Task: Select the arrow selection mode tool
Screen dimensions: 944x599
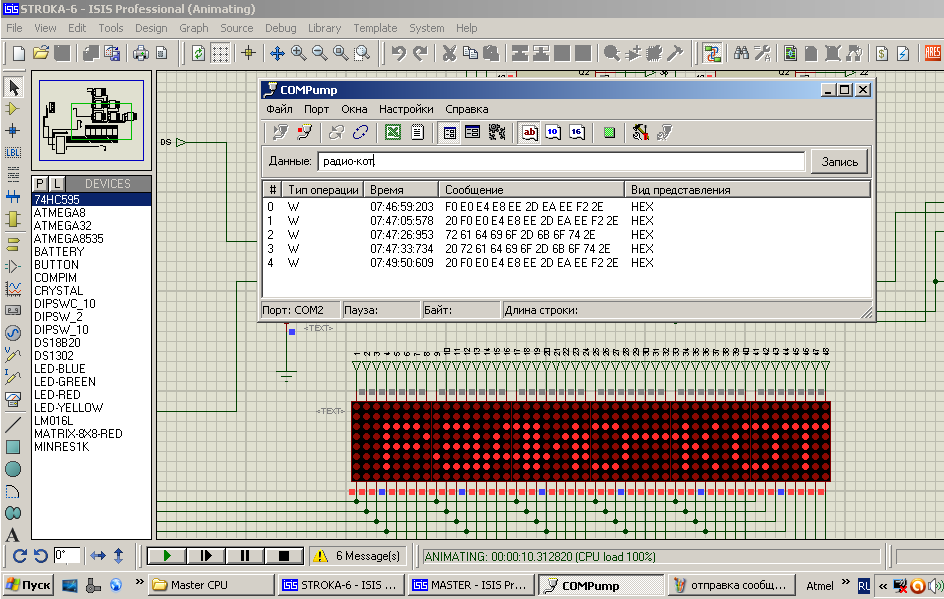Action: coord(13,87)
